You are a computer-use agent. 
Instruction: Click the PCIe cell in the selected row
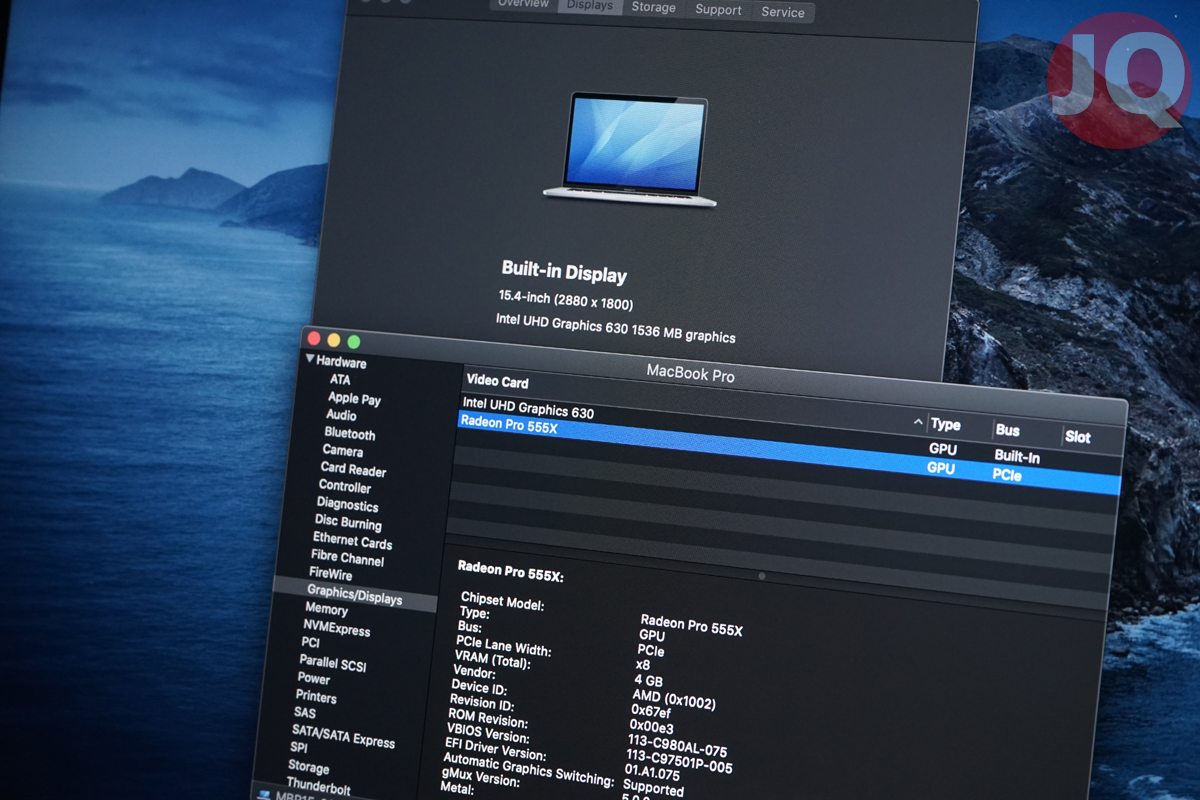point(1007,475)
